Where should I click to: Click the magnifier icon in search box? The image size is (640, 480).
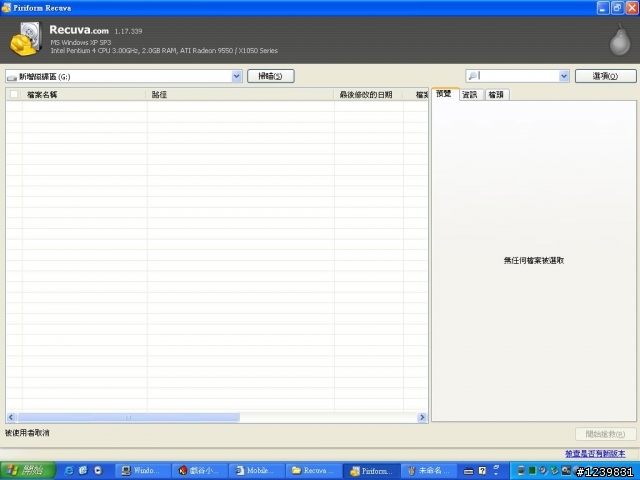tap(472, 76)
